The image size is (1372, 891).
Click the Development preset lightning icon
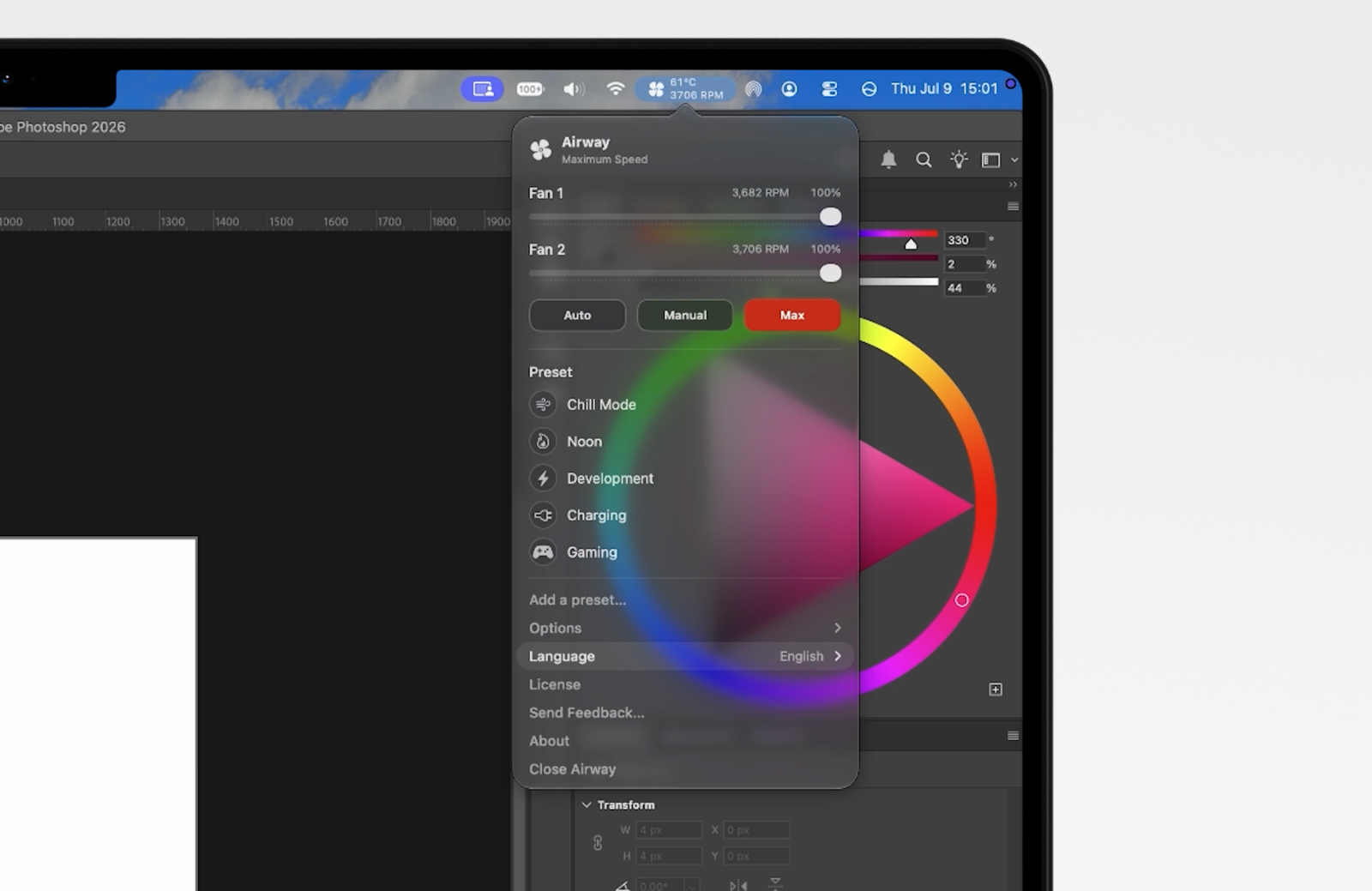(543, 479)
